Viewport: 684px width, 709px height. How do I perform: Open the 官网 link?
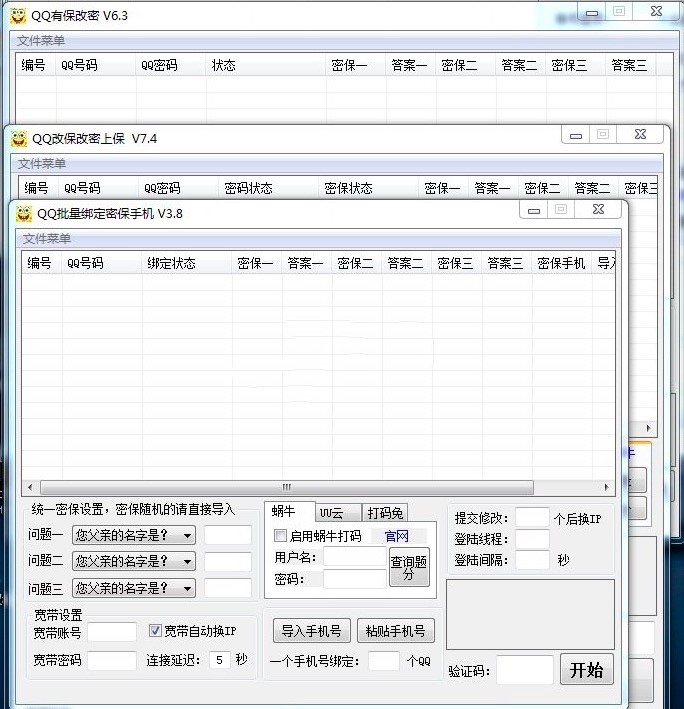[396, 536]
